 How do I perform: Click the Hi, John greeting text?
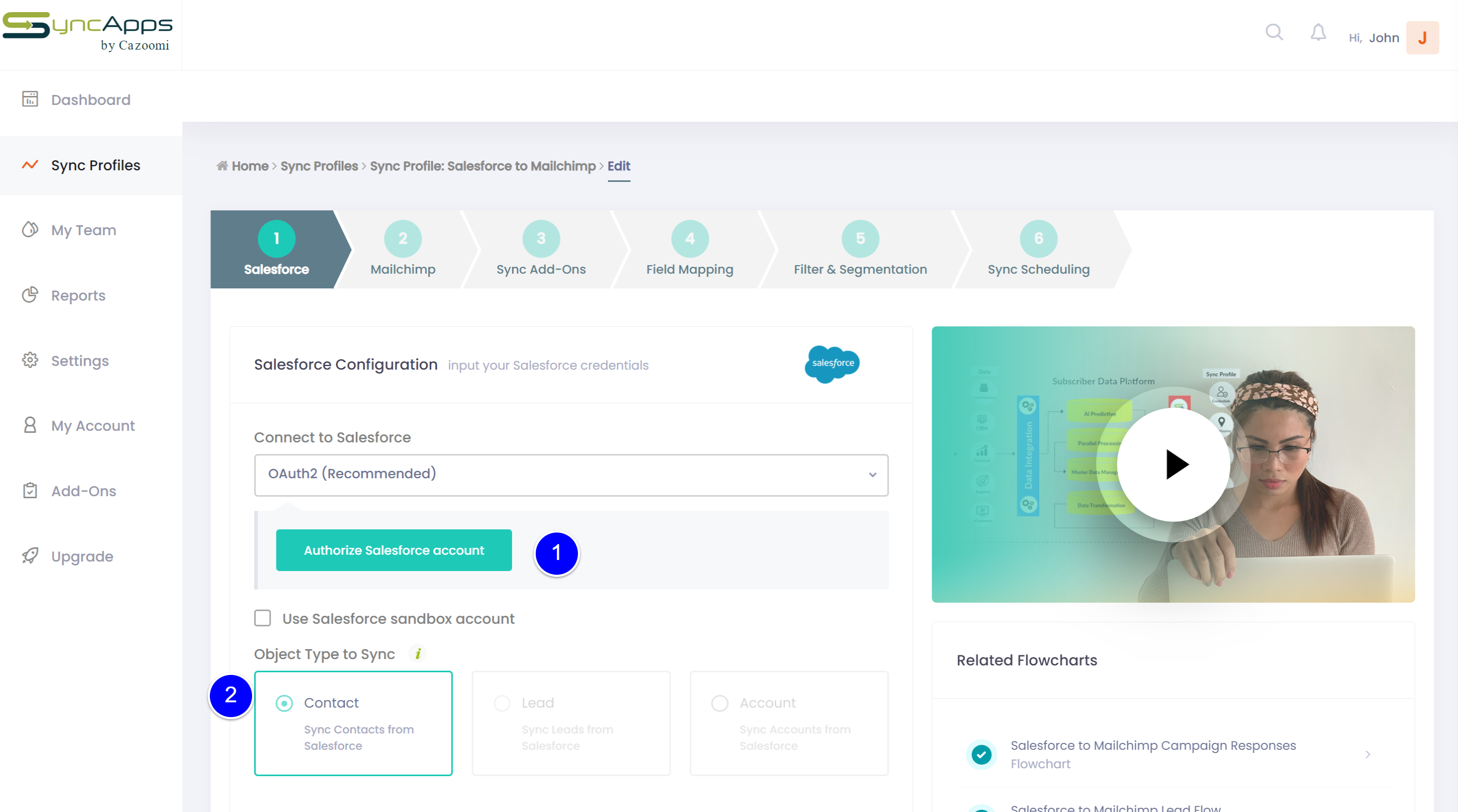(1374, 38)
